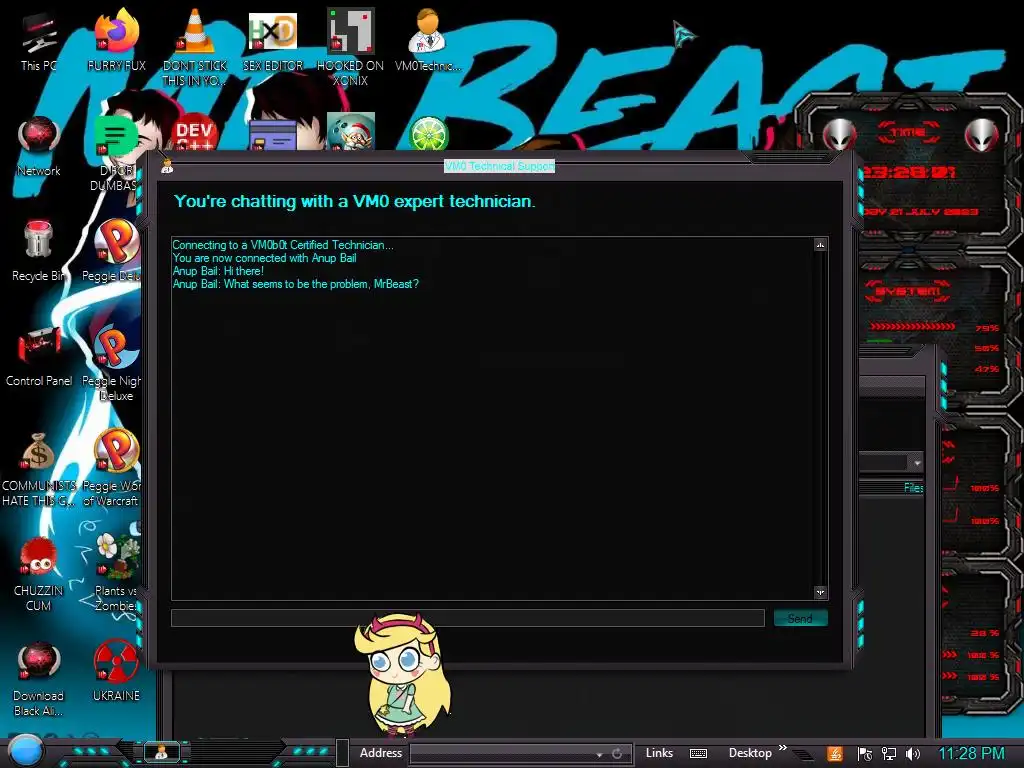
Task: Launch the UKRAINE radiation icon
Action: pos(116,669)
